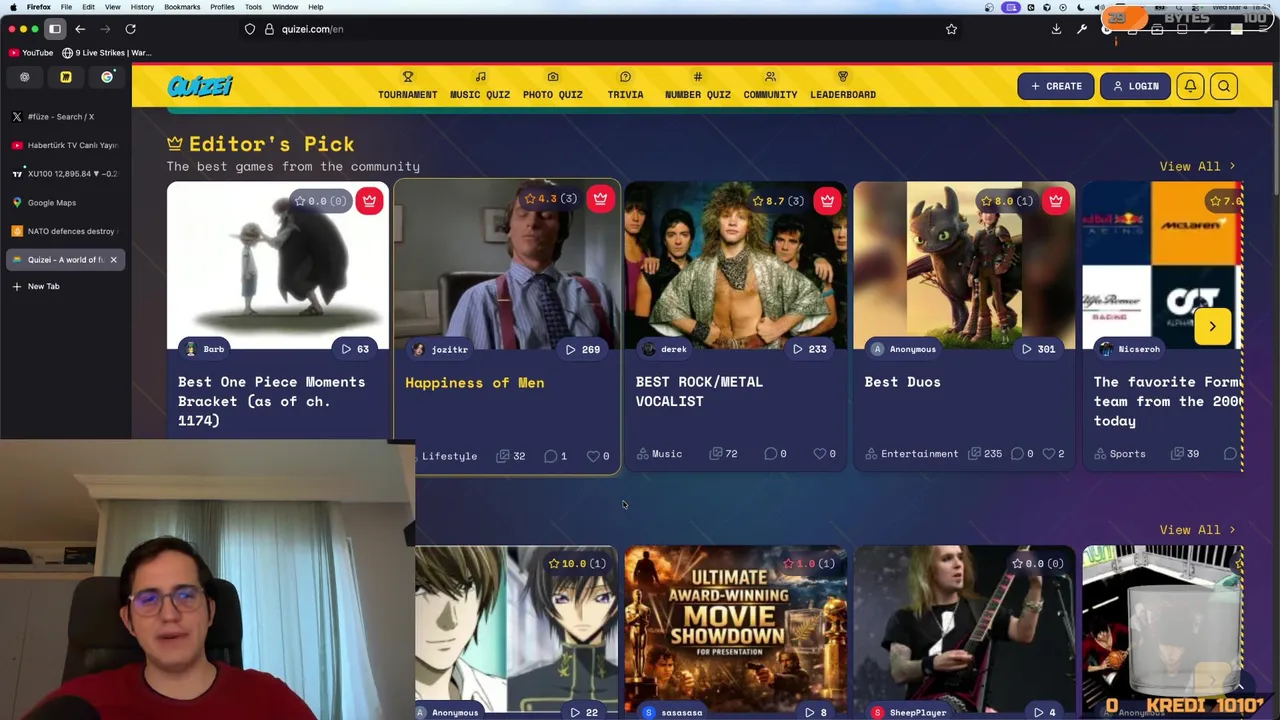
Task: Open a New Tab in sidebar
Action: pos(66,286)
